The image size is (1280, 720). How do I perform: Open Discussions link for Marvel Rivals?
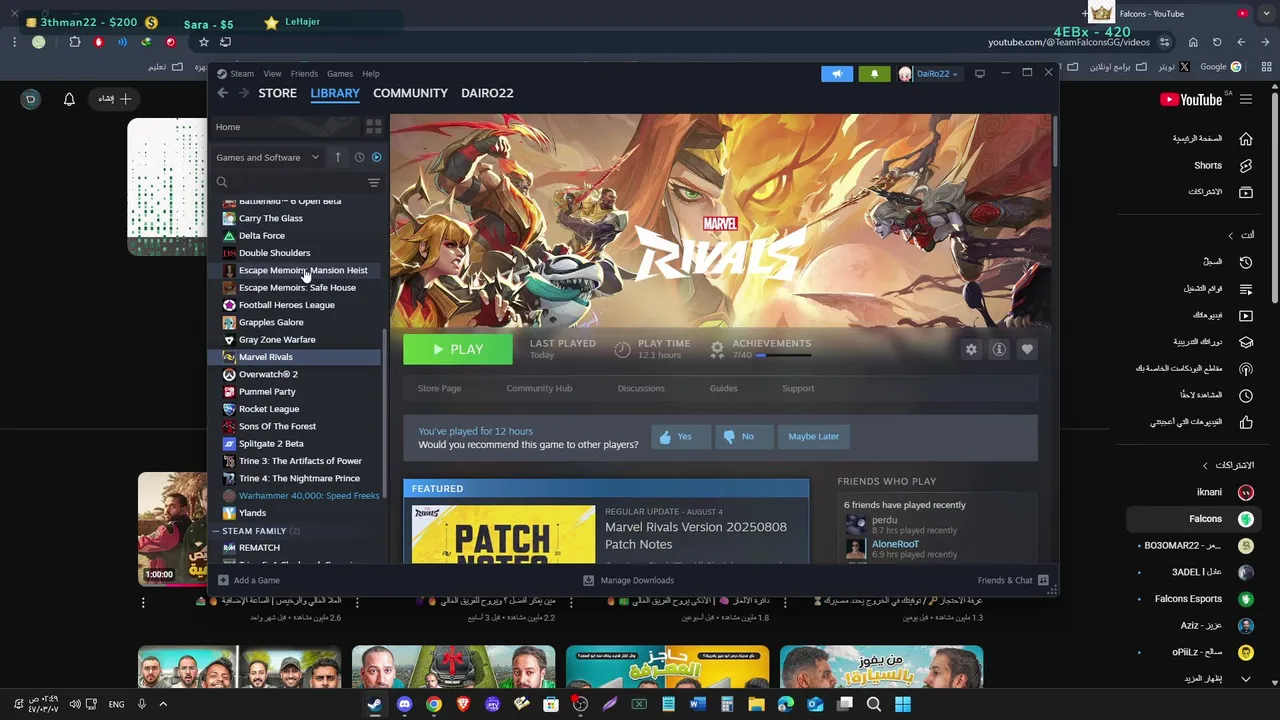coord(641,388)
